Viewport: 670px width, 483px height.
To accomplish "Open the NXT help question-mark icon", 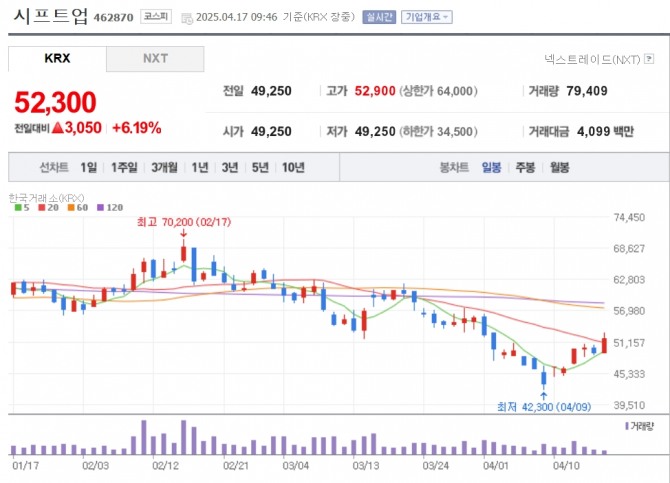I will click(x=649, y=59).
